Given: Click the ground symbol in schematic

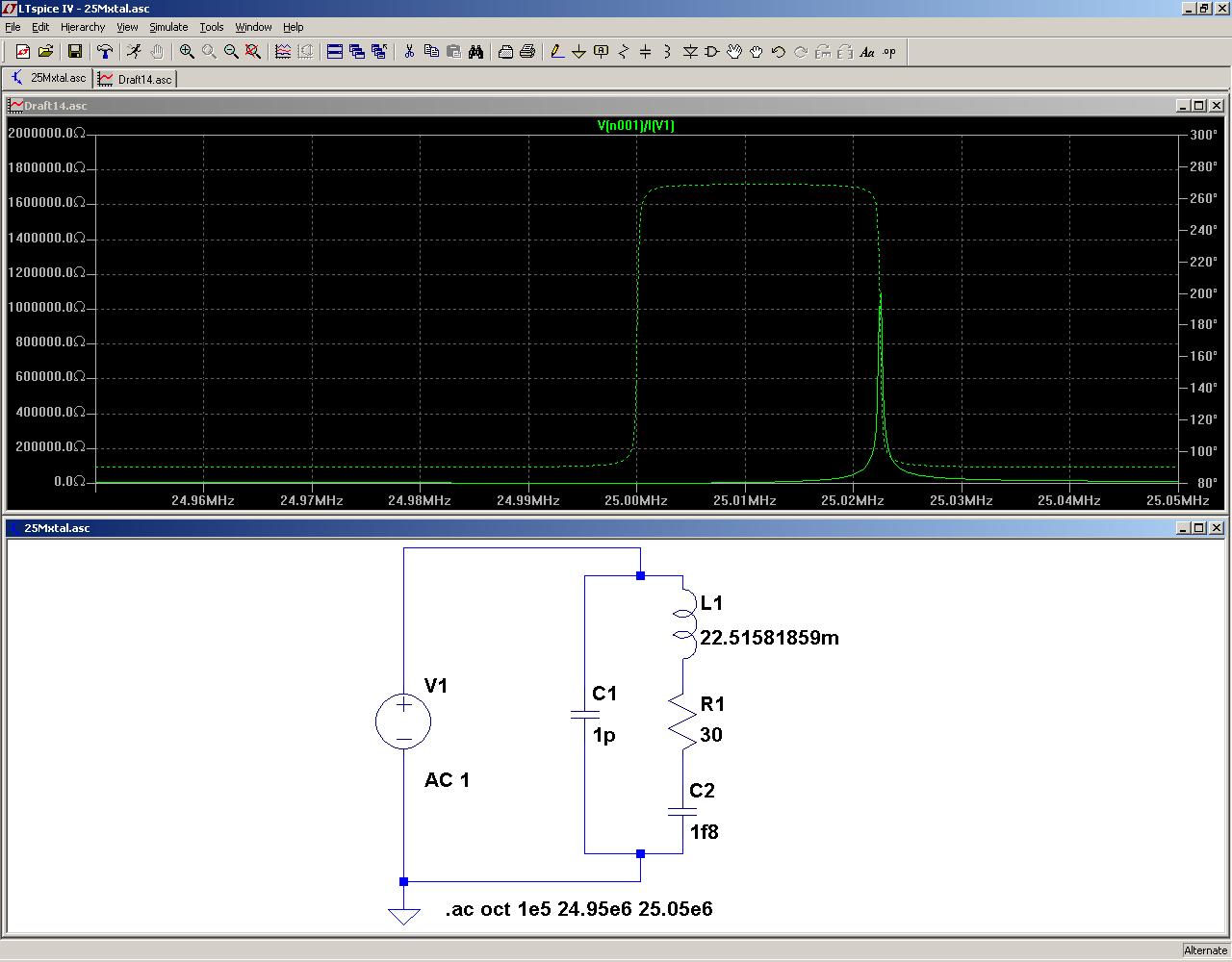Looking at the screenshot, I should 403,915.
